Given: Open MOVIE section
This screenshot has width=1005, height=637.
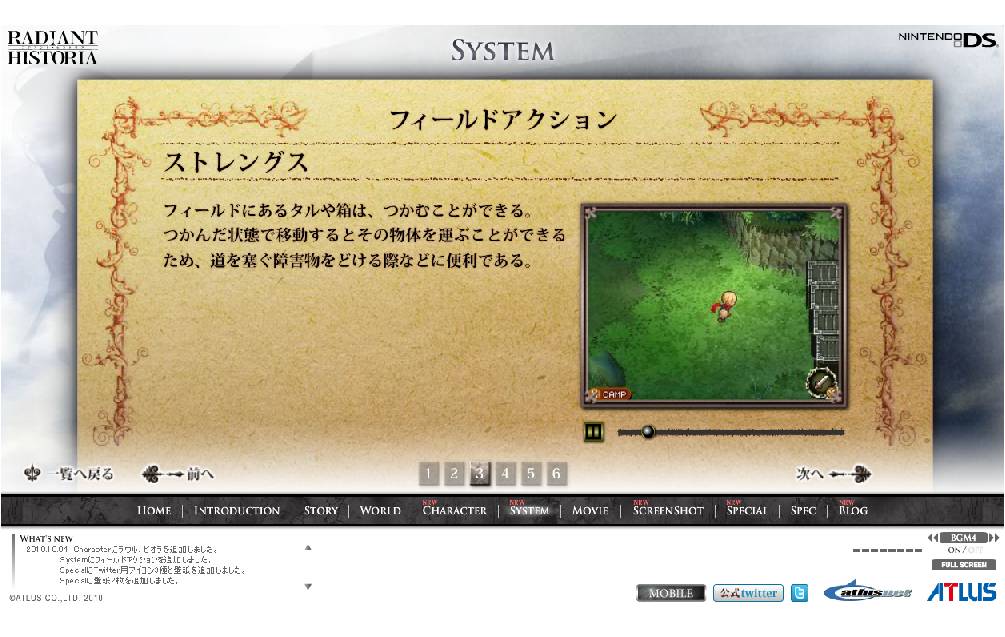Looking at the screenshot, I should tap(590, 511).
